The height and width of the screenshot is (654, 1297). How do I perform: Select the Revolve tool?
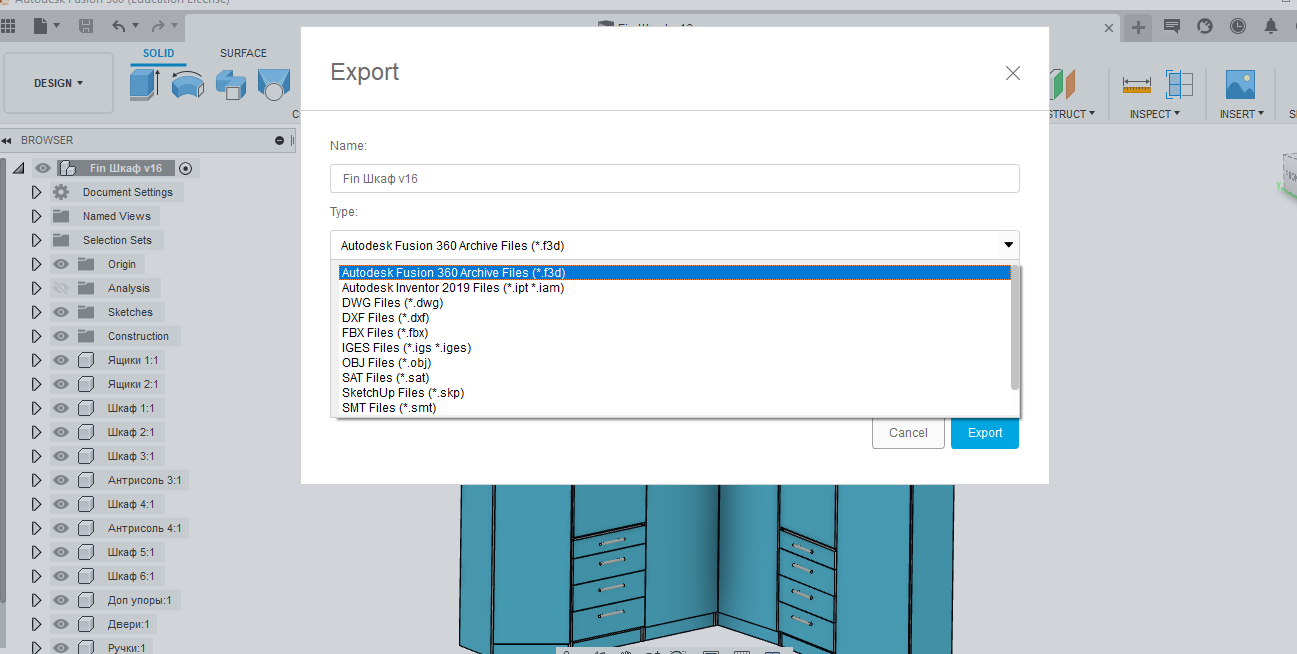point(188,84)
